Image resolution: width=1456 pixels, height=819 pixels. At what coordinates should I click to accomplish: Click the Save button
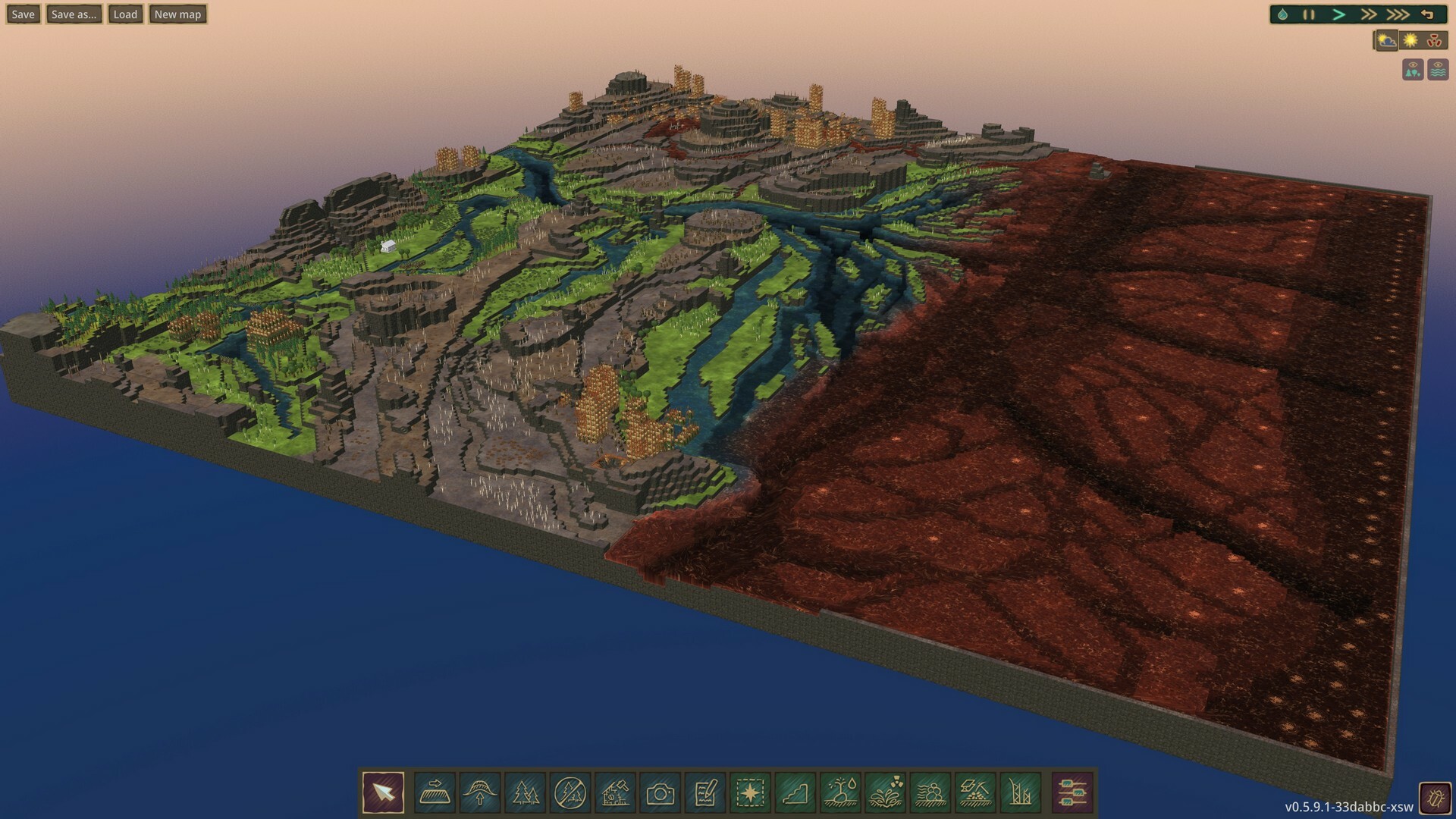23,14
